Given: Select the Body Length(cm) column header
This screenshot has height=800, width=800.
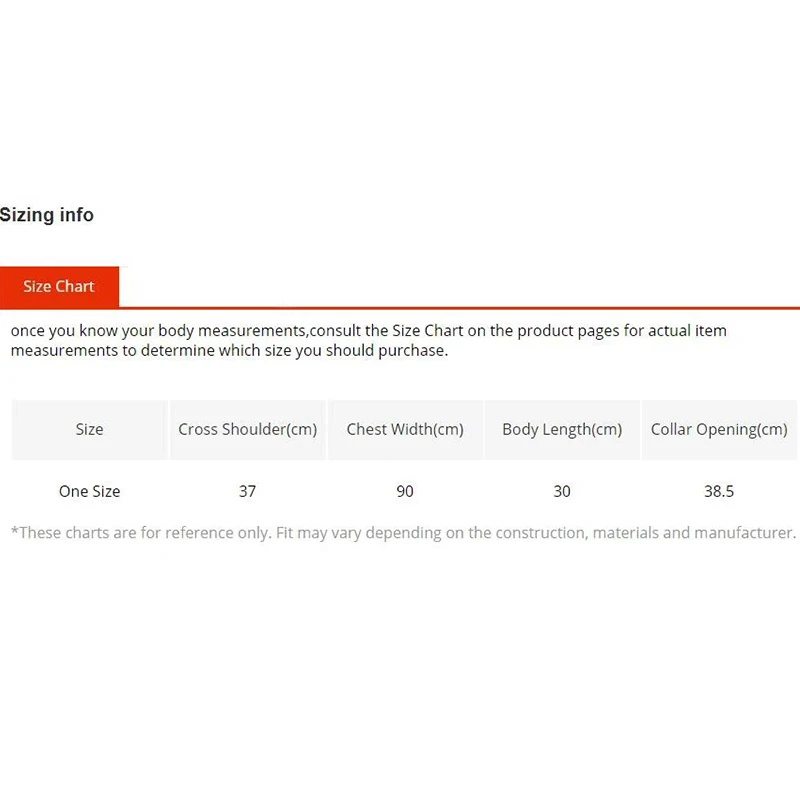Looking at the screenshot, I should (x=562, y=430).
